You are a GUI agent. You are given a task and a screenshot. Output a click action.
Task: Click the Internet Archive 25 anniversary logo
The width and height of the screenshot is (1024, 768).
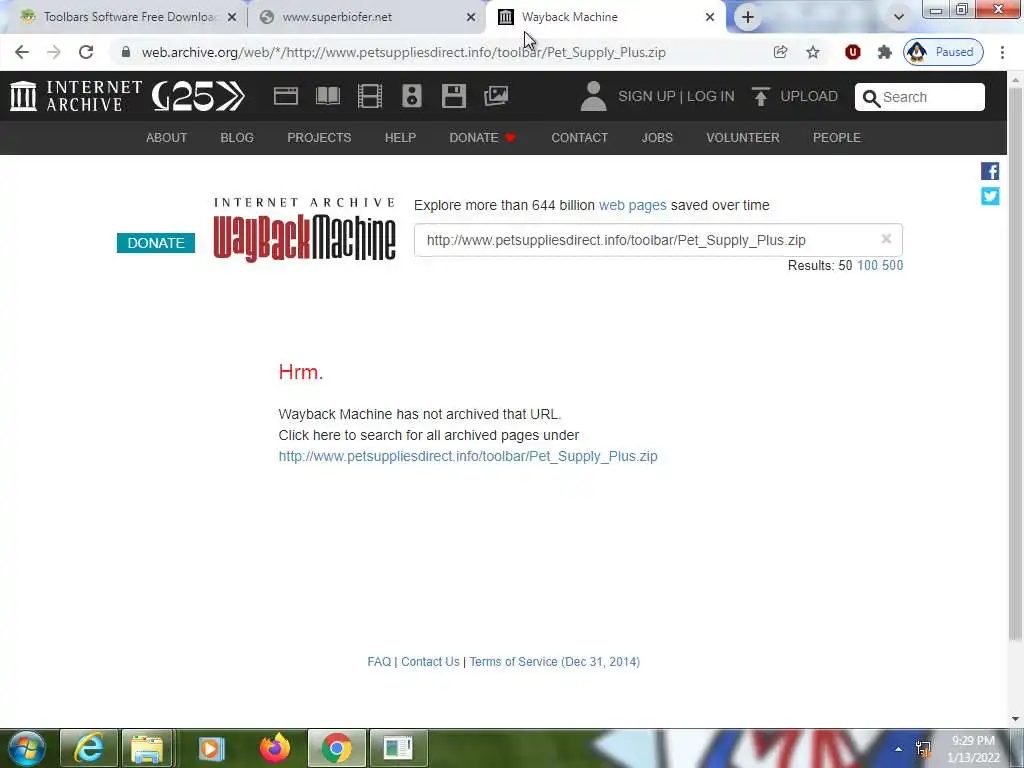point(199,96)
